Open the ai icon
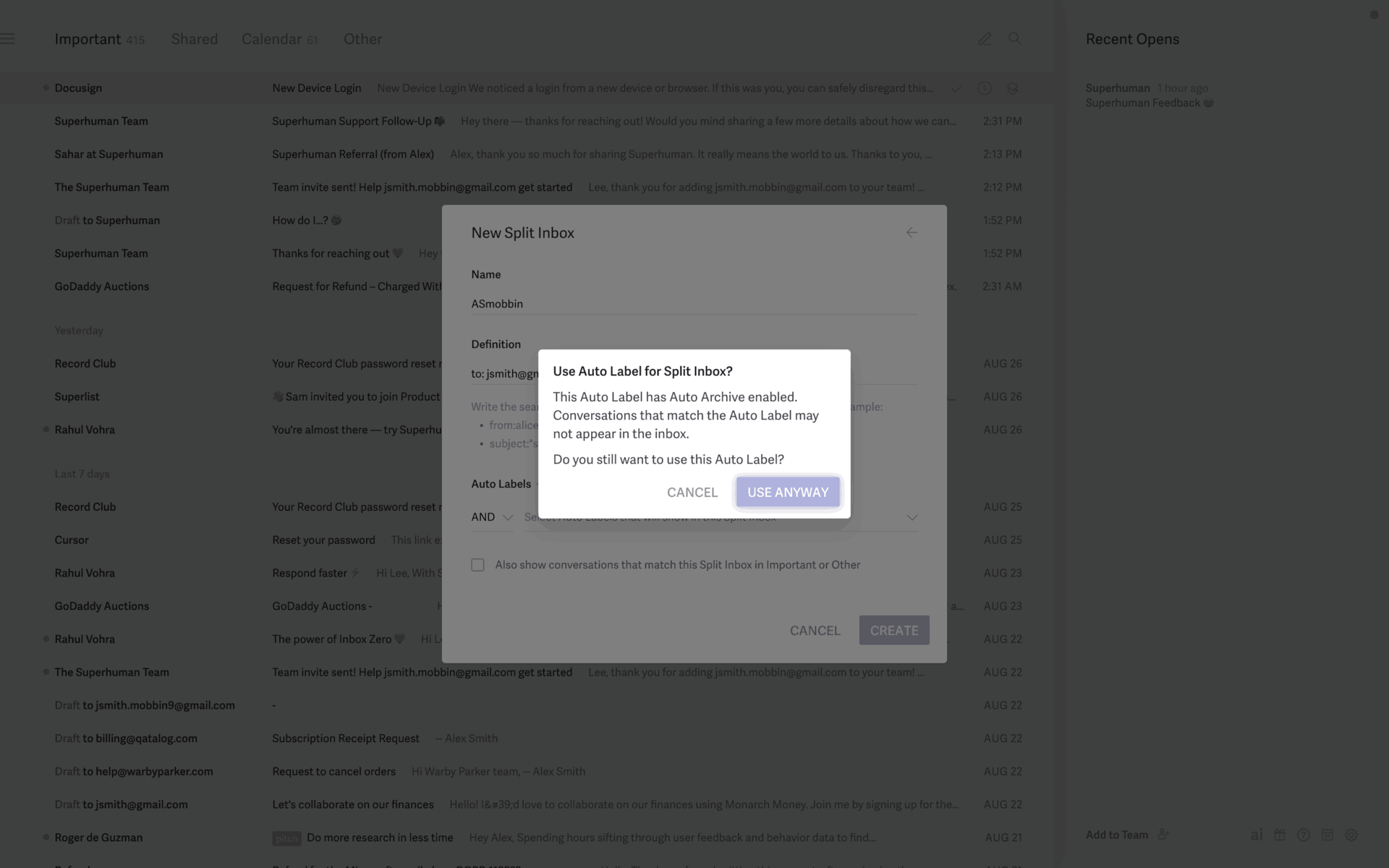The height and width of the screenshot is (868, 1389). [1257, 835]
